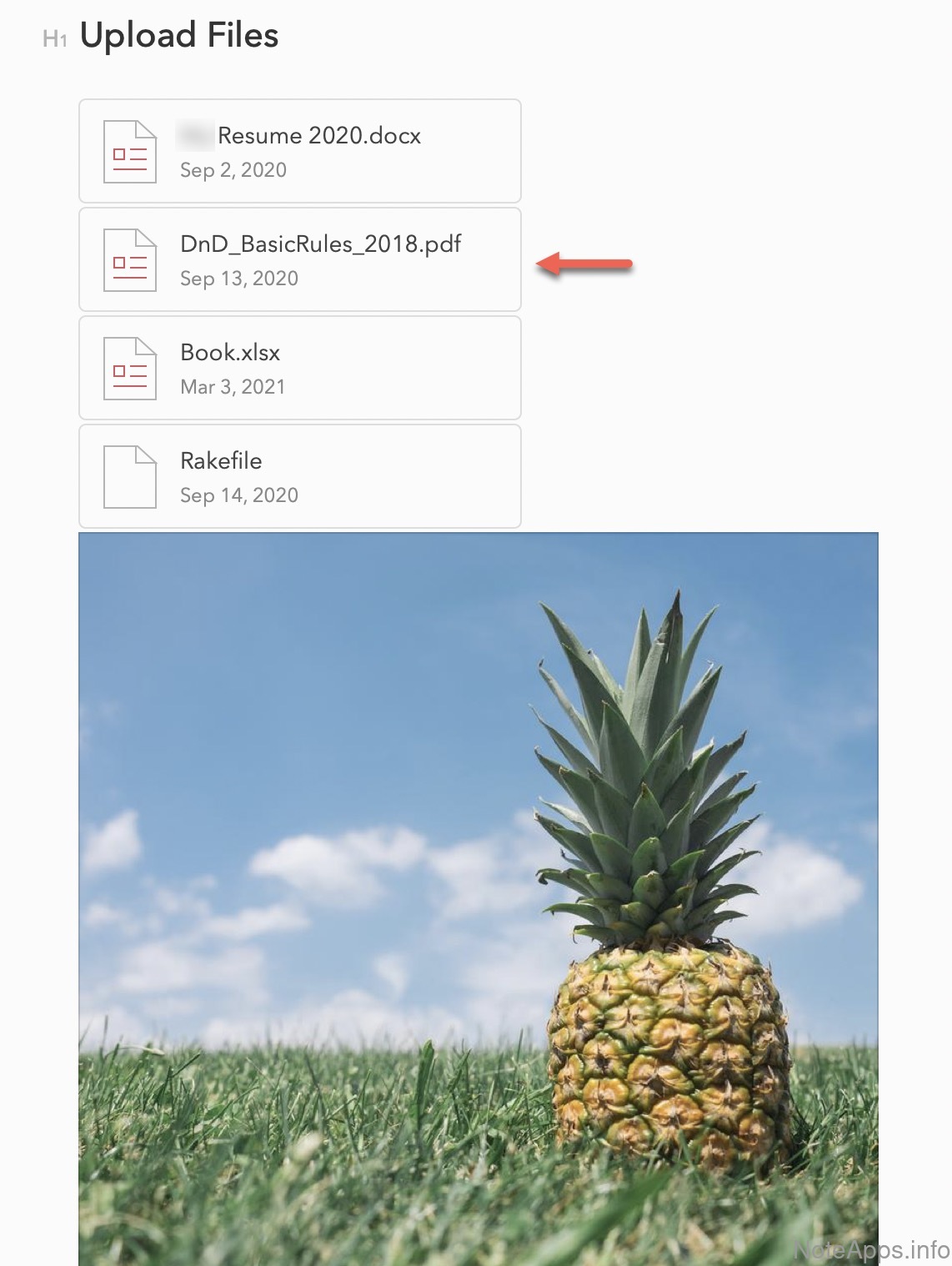Open the DnD_BasicRules_2018.pdf filename link
The height and width of the screenshot is (1266, 952).
pyautogui.click(x=321, y=244)
